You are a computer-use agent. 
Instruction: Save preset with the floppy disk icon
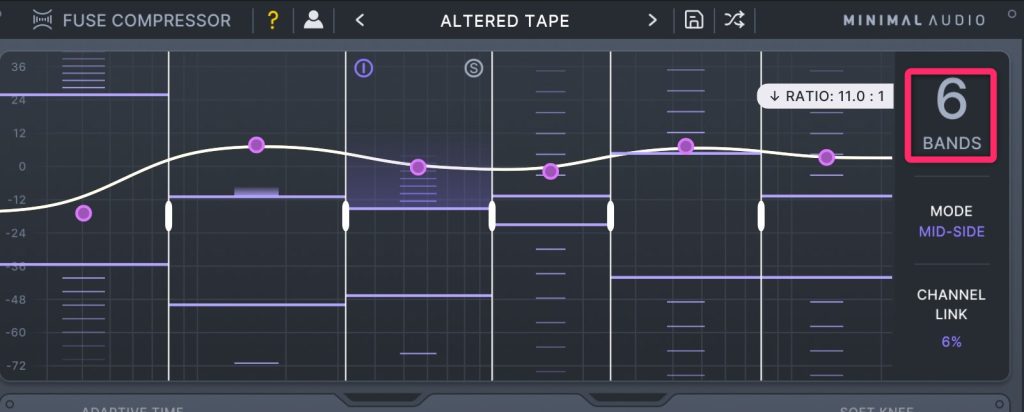coord(693,20)
